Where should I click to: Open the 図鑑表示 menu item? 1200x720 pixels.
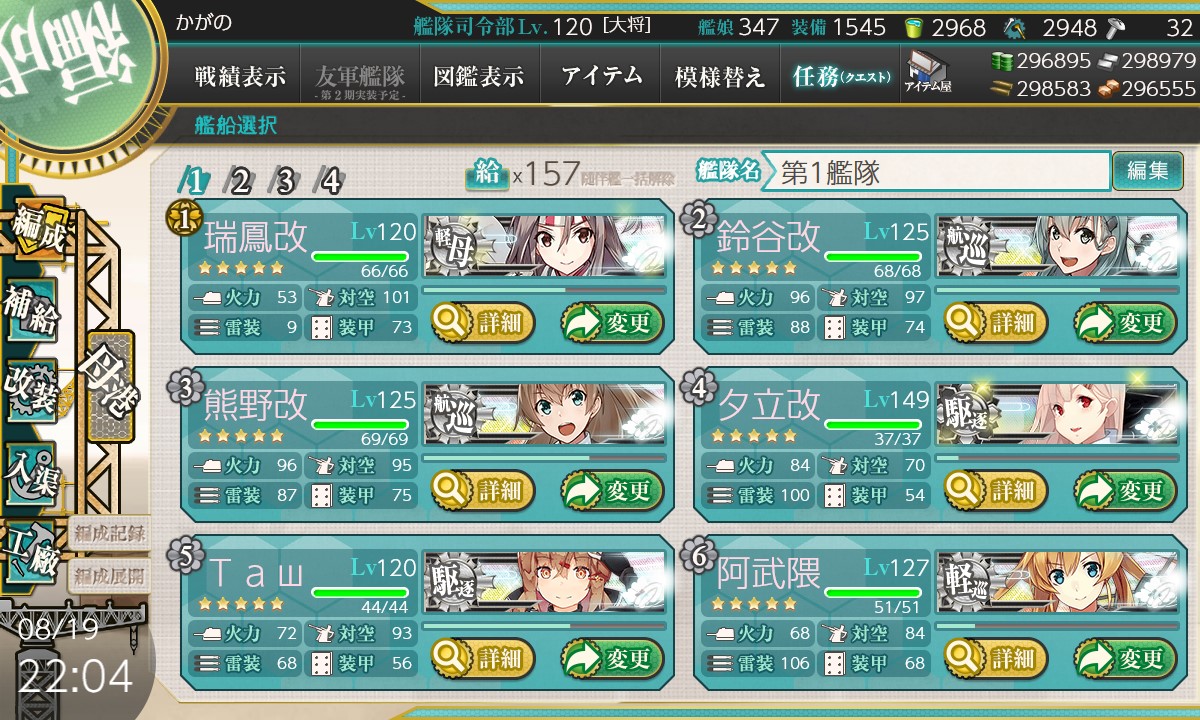[479, 76]
